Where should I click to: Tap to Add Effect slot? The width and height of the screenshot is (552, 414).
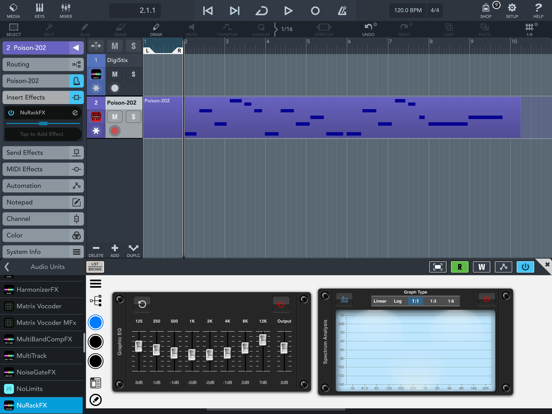(43, 134)
